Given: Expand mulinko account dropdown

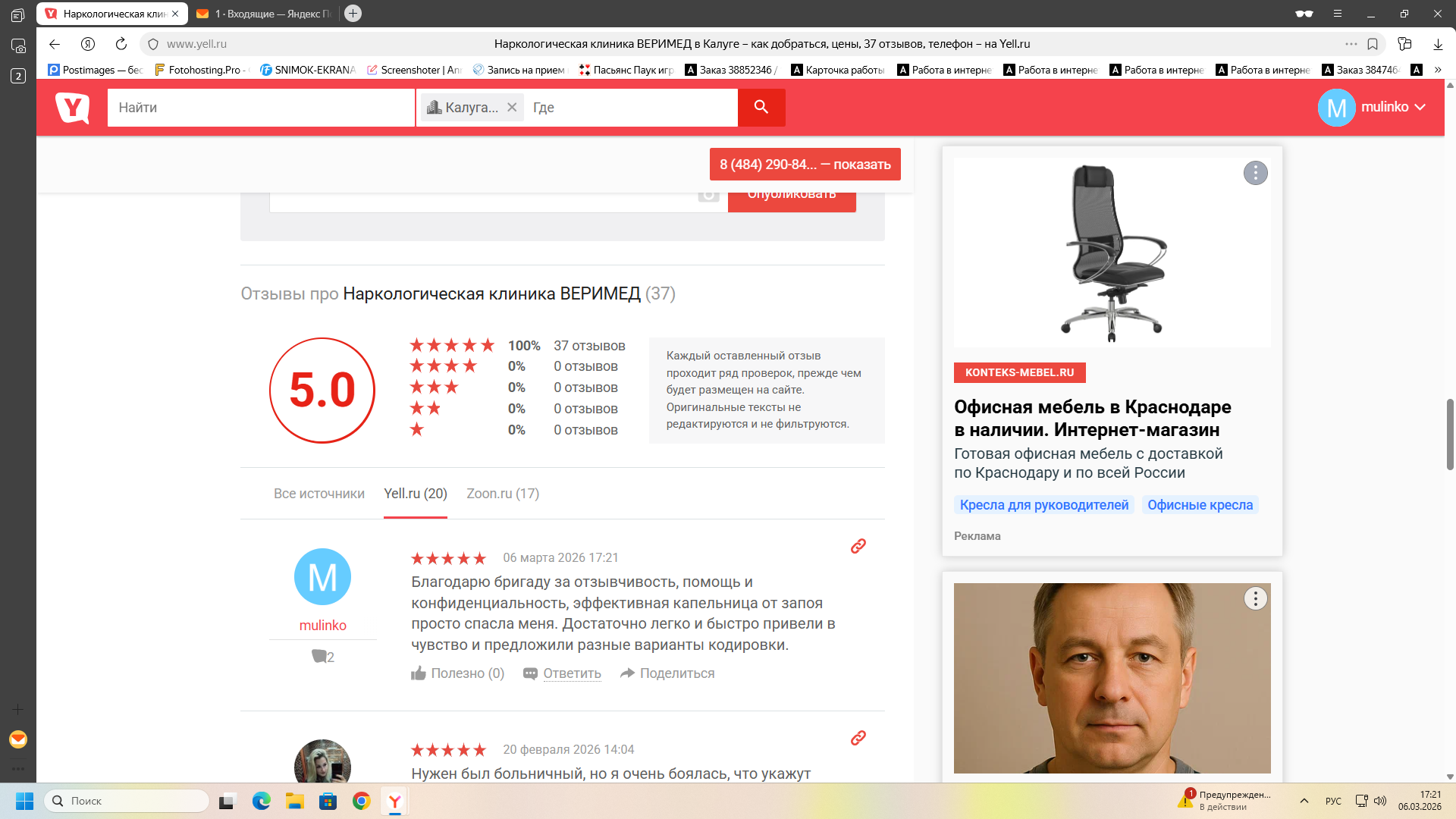Looking at the screenshot, I should click(1420, 108).
